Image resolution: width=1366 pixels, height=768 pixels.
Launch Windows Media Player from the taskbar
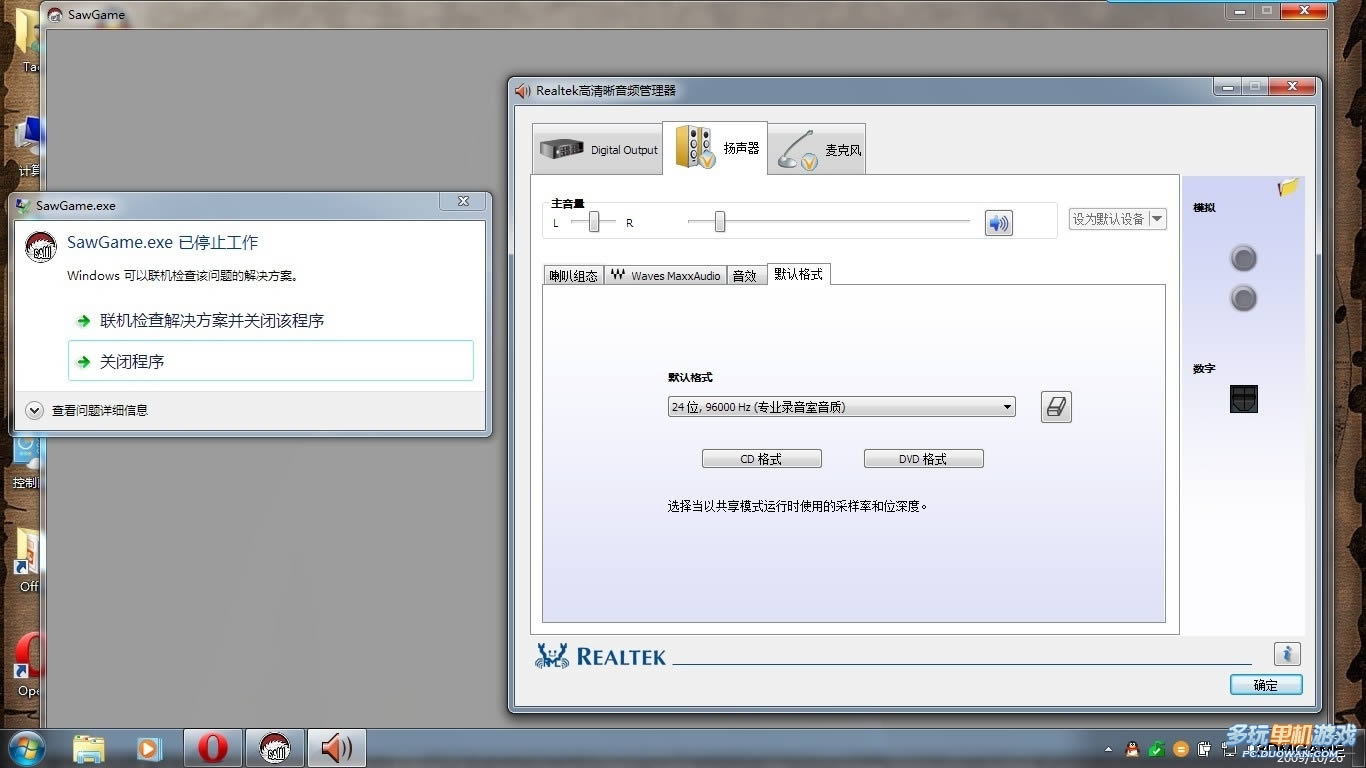pos(149,748)
